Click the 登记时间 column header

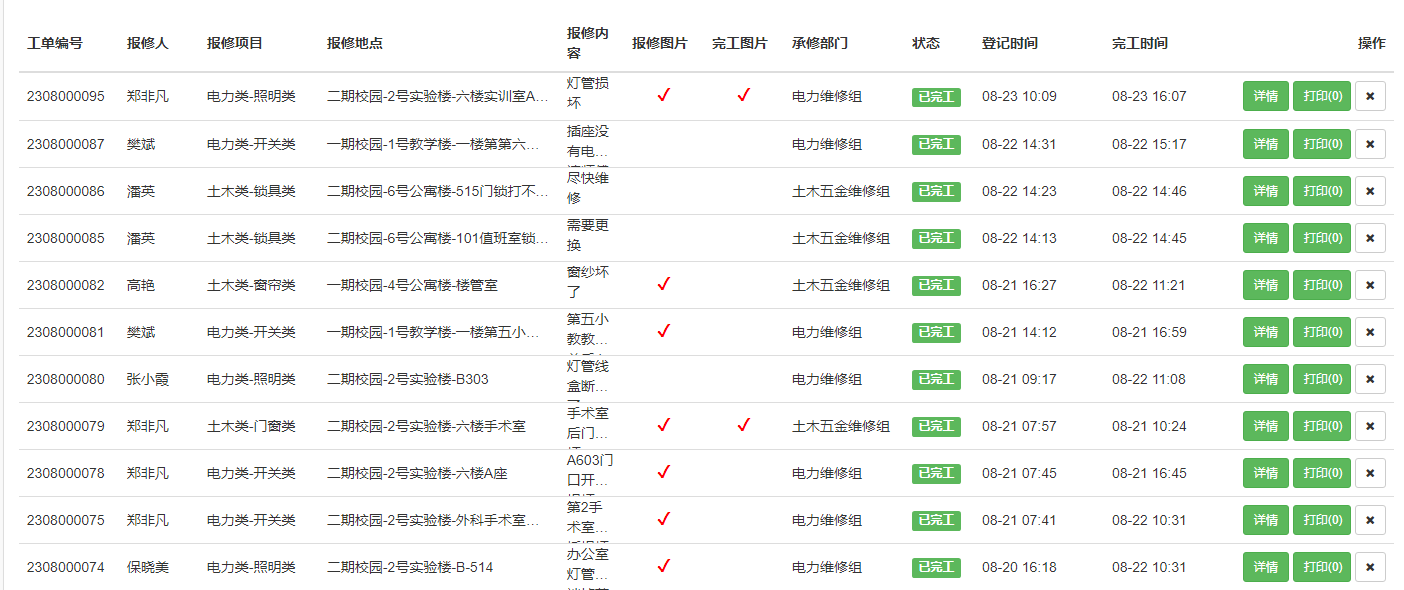click(1009, 43)
